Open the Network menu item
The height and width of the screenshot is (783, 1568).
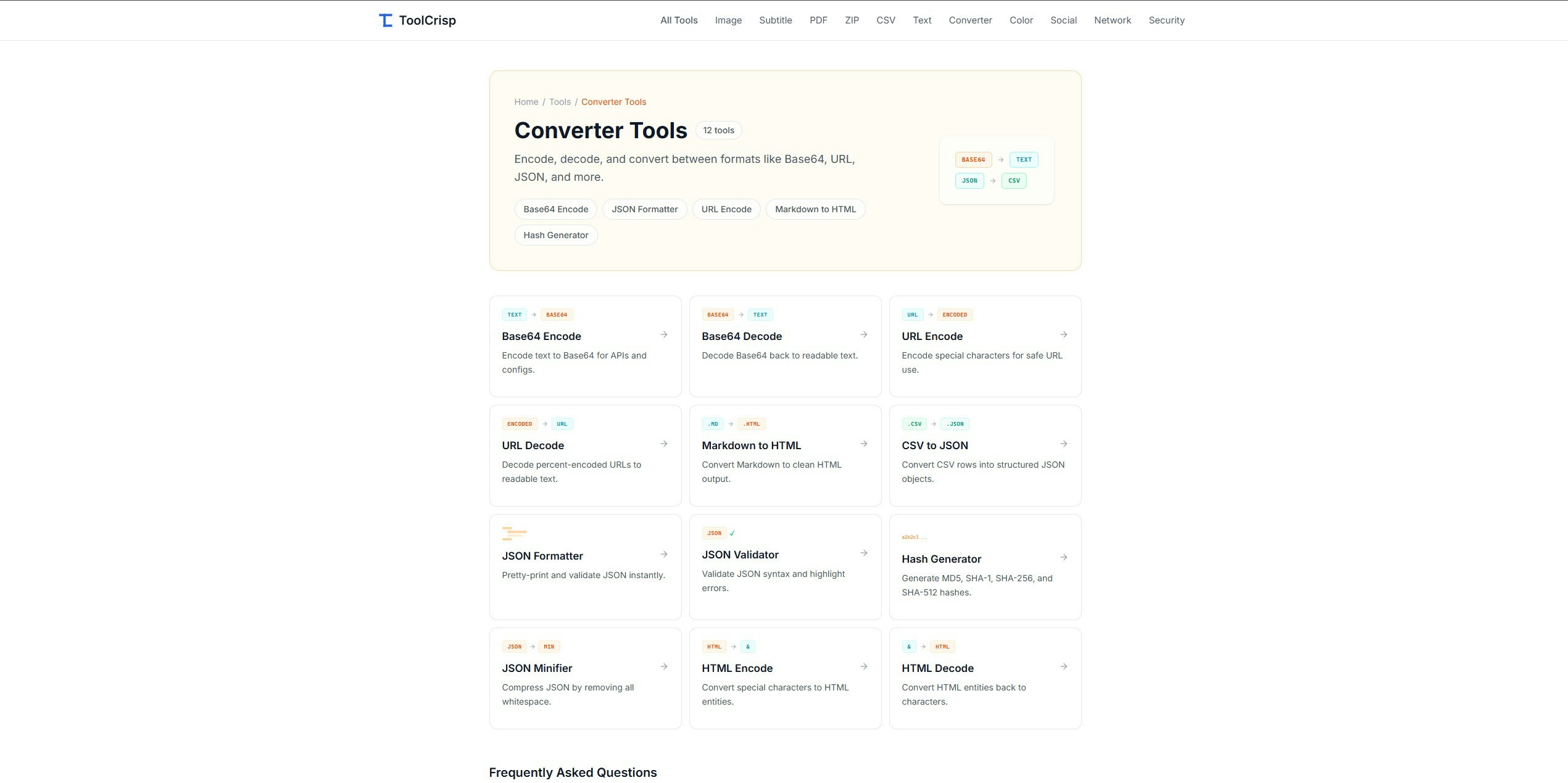[1113, 20]
